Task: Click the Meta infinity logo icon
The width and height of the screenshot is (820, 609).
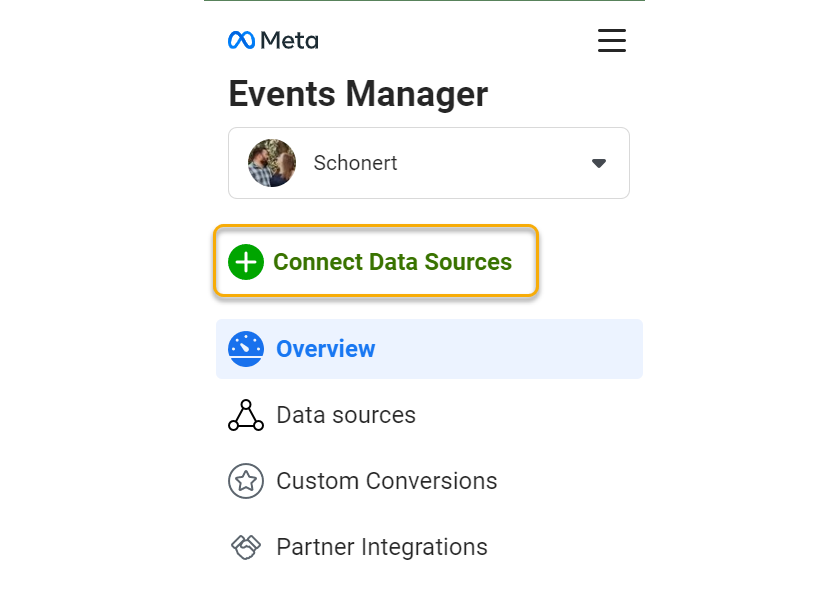Action: click(242, 41)
